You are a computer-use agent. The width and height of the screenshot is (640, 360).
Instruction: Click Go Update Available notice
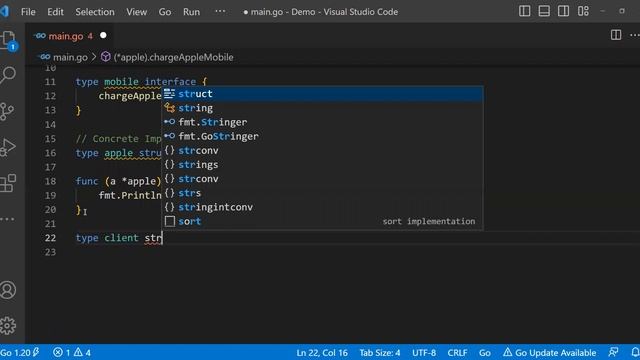coord(549,352)
